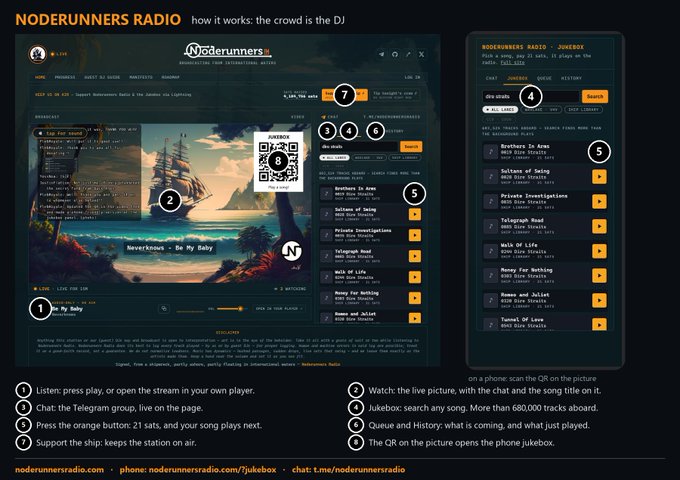Play Telegraph Road in the desktop jukebox
The width and height of the screenshot is (680, 480).
pyautogui.click(x=415, y=256)
